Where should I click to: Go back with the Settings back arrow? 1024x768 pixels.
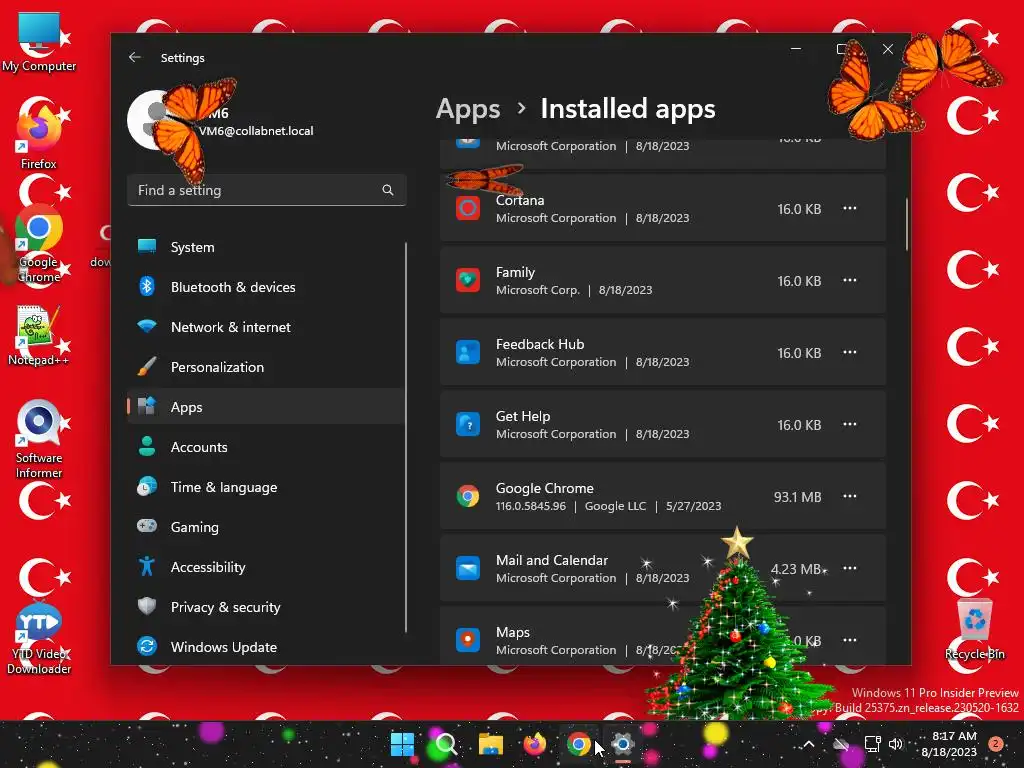pyautogui.click(x=135, y=57)
